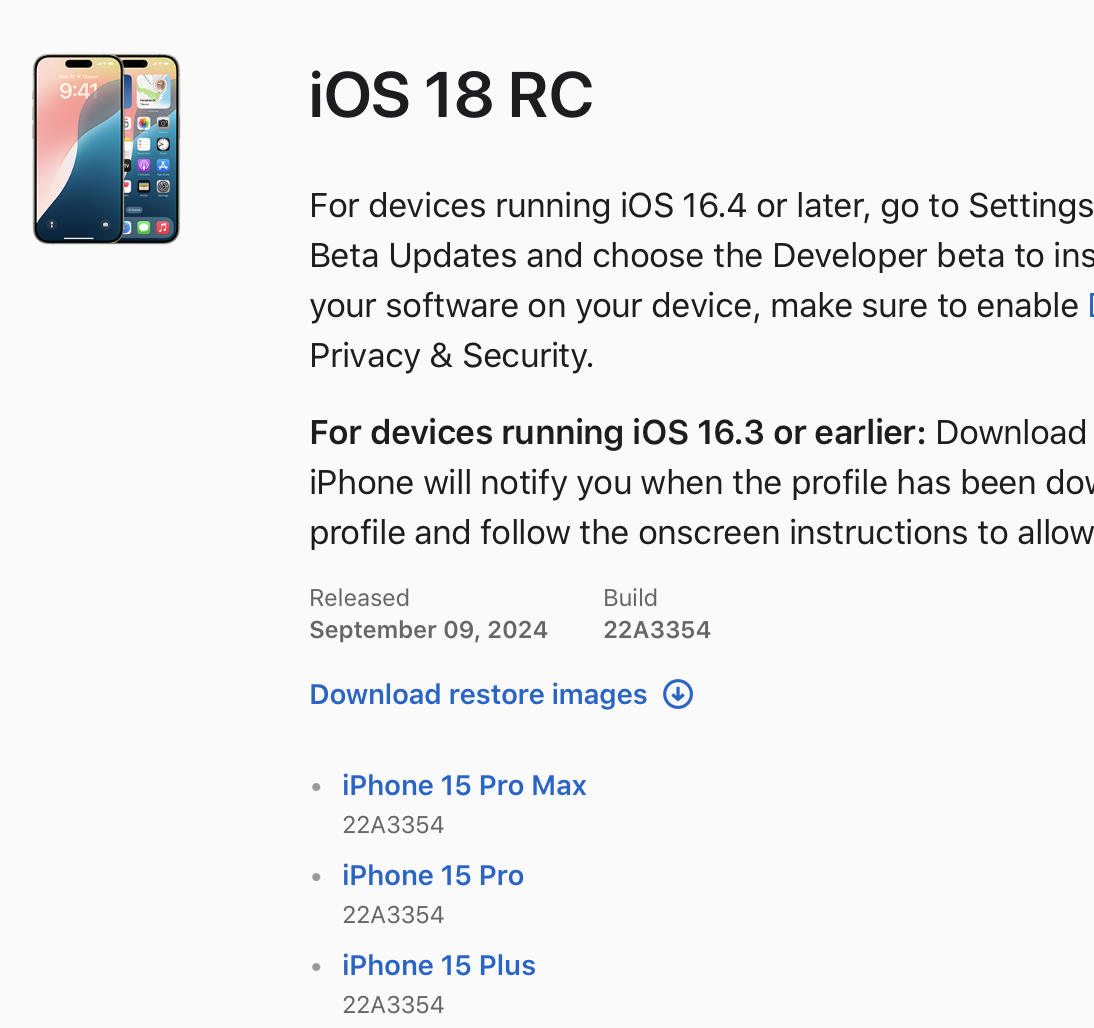
Task: Click the bullet beside iPhone 15 Pro Max
Action: coord(317,787)
